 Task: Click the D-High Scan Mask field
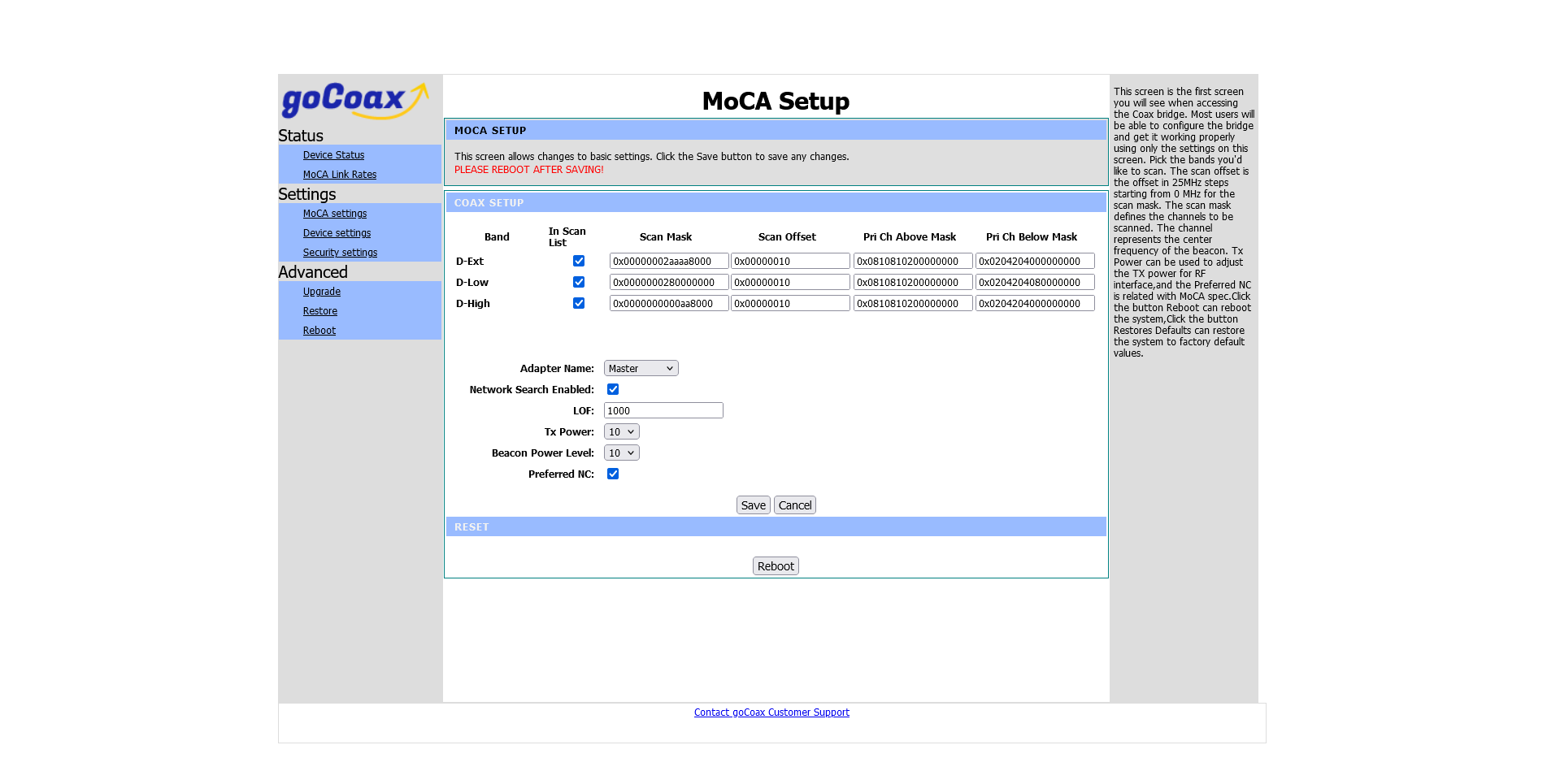click(669, 303)
